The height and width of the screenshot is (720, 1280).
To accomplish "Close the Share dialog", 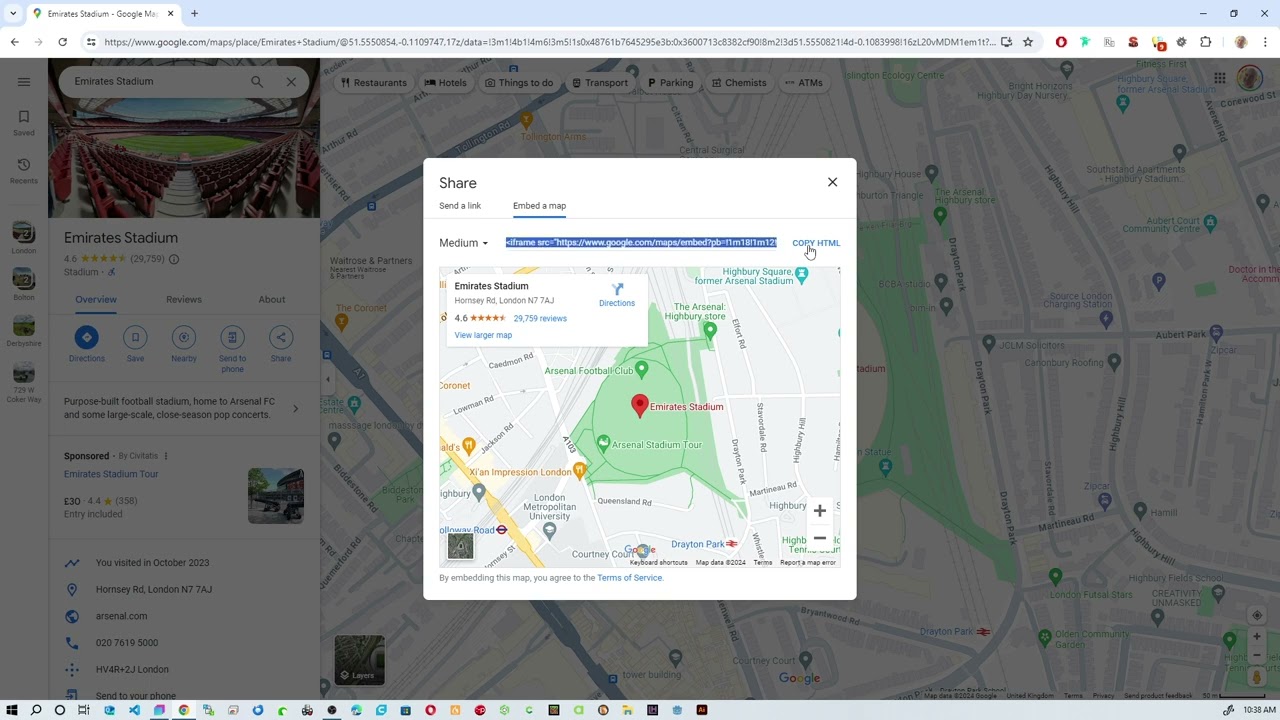I will point(832,182).
